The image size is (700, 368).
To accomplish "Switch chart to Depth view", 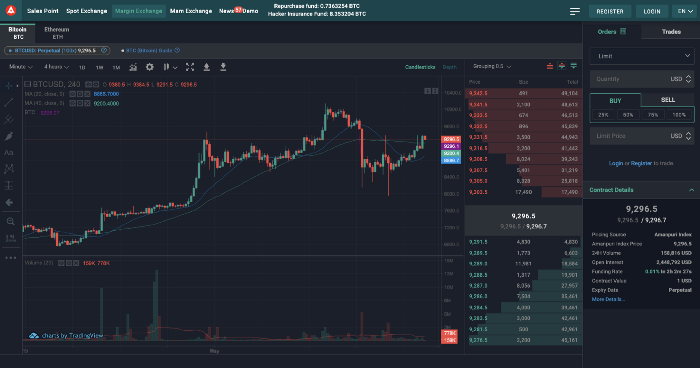I will (x=450, y=67).
